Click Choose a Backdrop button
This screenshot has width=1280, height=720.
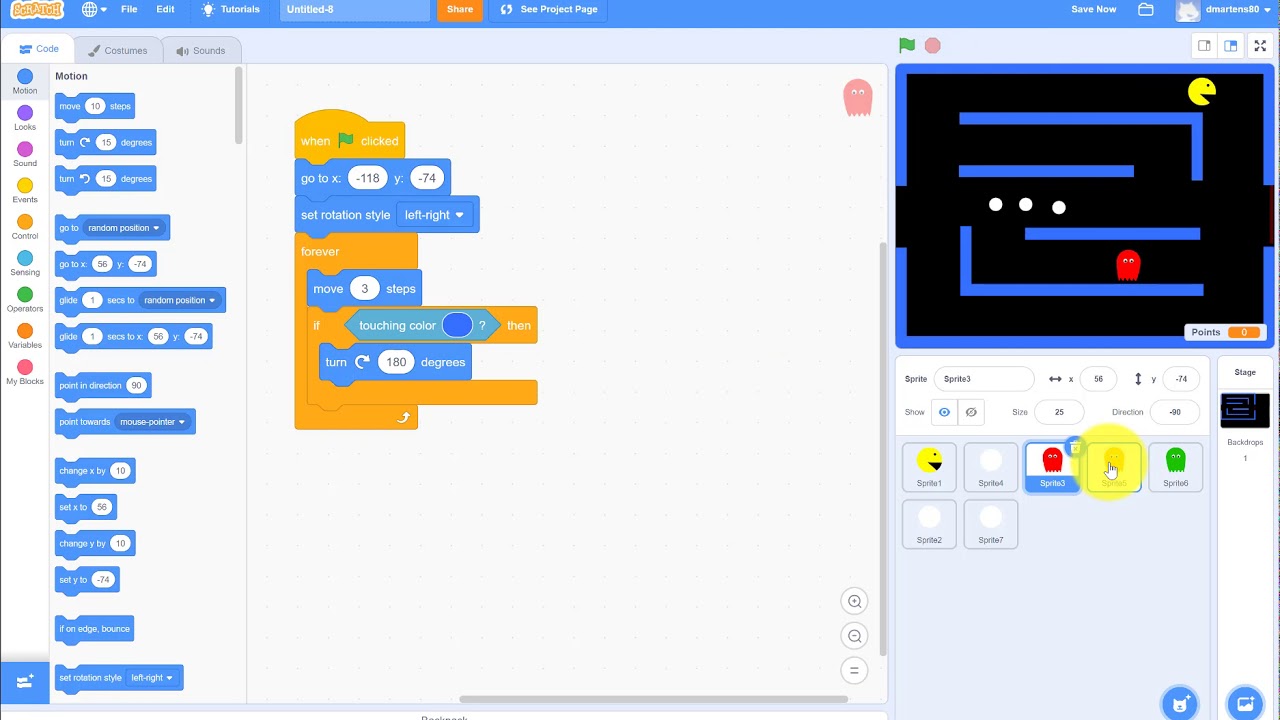click(x=1245, y=704)
